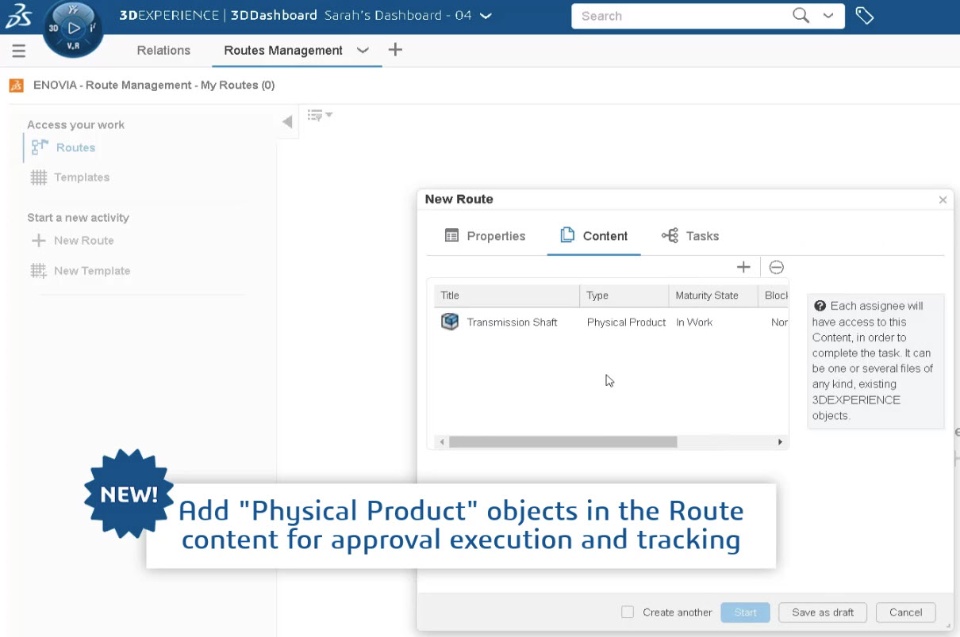The height and width of the screenshot is (637, 960).
Task: Toggle the Create another checkbox
Action: tap(628, 612)
